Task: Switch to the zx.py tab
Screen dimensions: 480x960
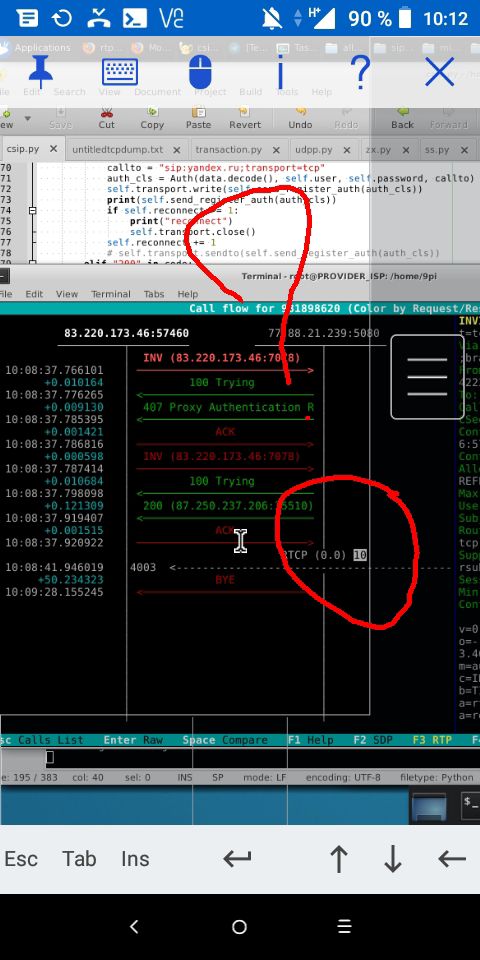Action: pos(378,149)
